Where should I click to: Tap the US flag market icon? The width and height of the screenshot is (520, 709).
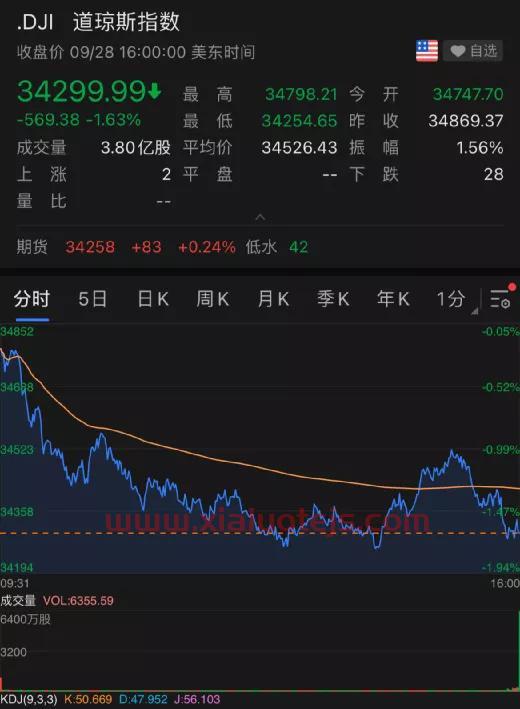426,51
